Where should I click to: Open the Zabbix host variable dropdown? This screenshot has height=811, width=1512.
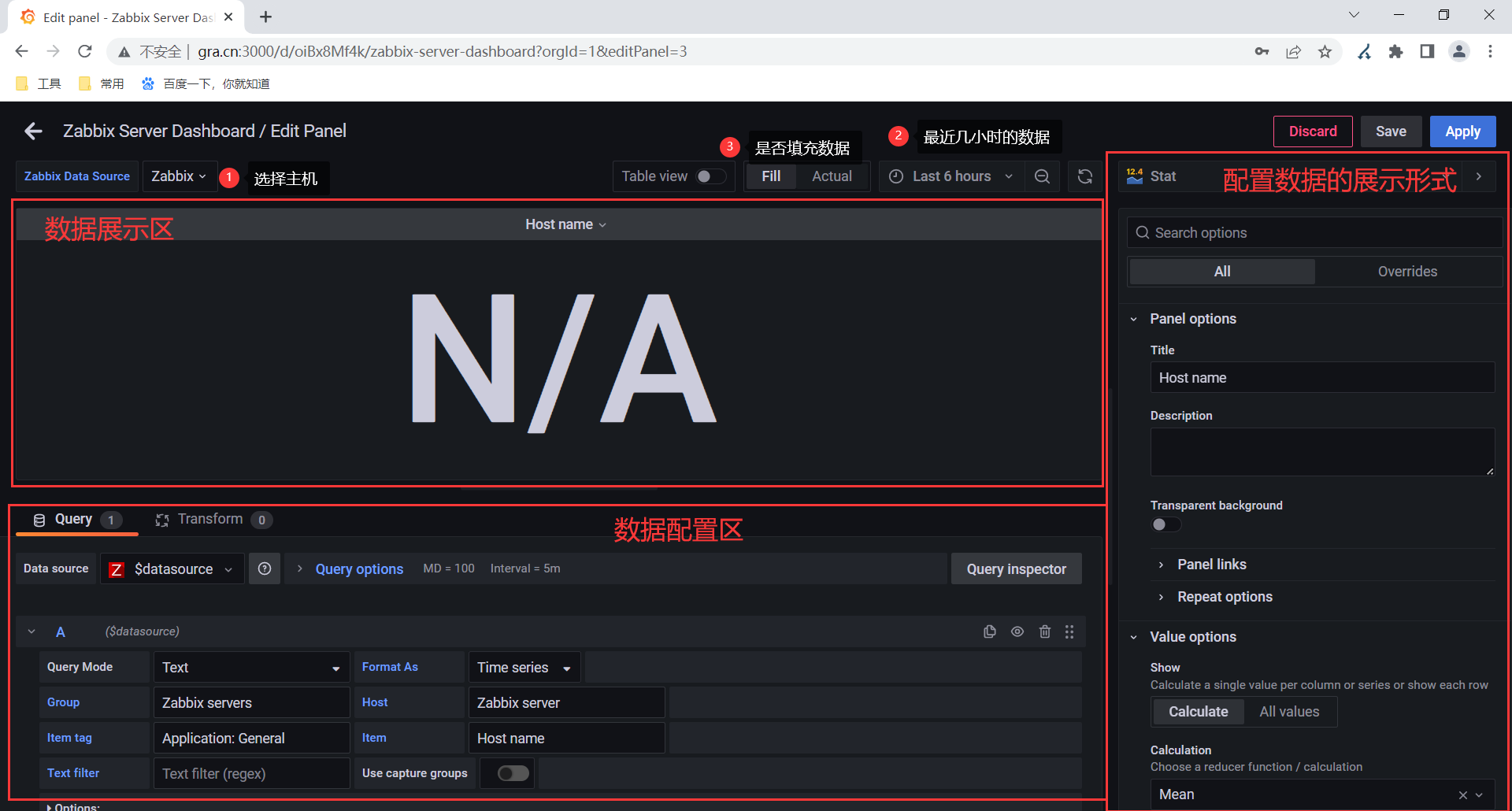pos(179,176)
